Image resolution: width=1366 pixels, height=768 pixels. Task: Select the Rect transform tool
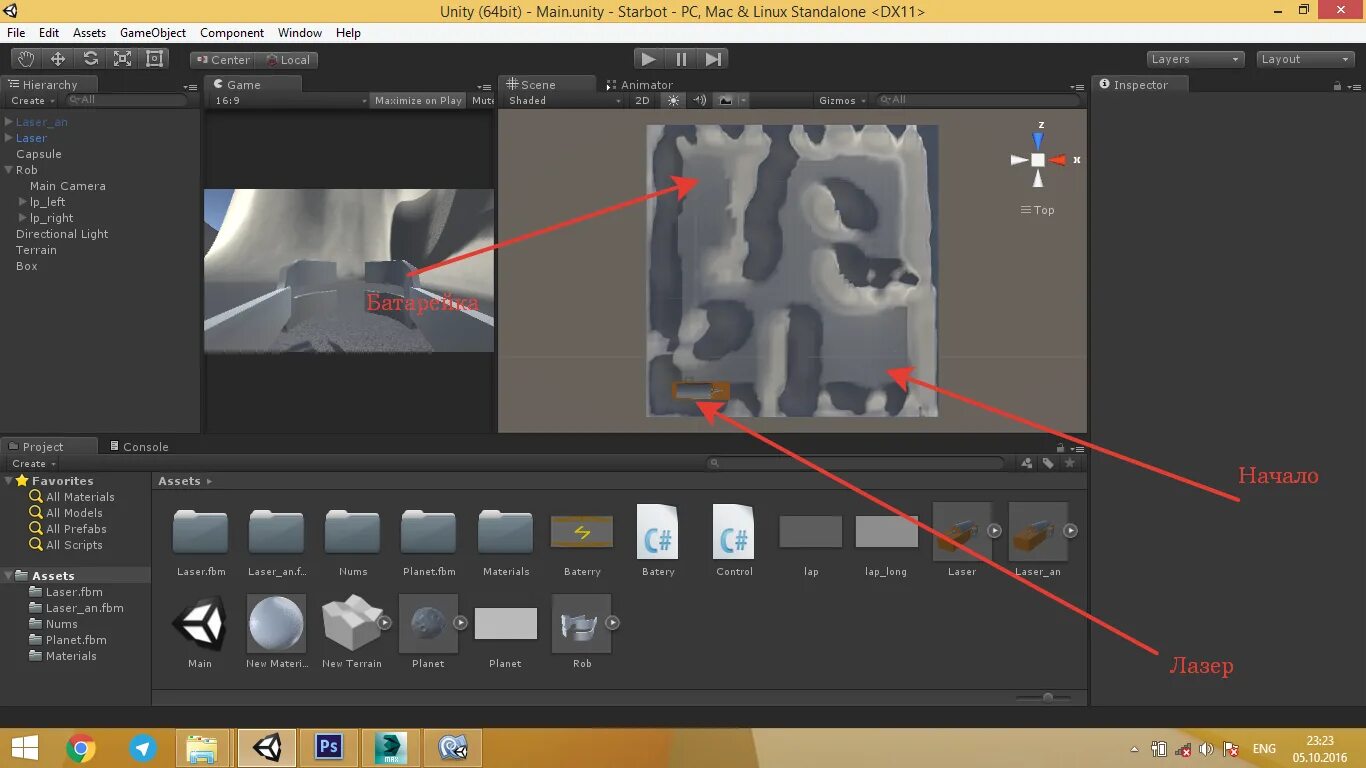[x=155, y=59]
